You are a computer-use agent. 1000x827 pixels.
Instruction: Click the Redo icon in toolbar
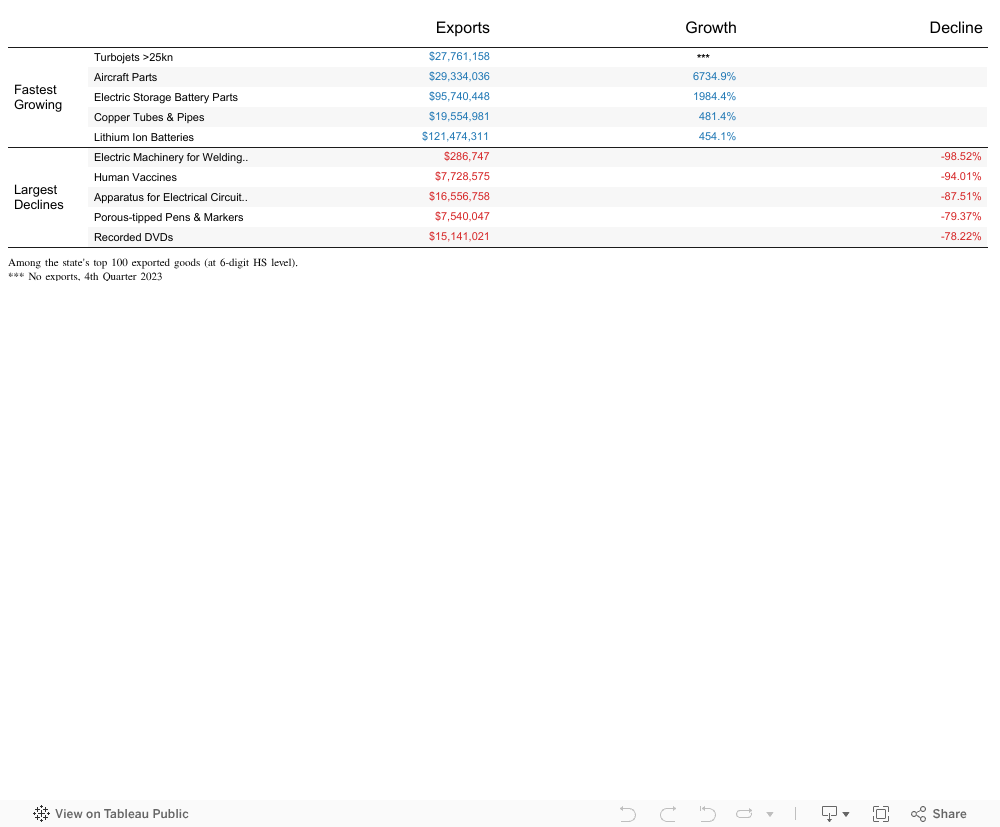[668, 814]
